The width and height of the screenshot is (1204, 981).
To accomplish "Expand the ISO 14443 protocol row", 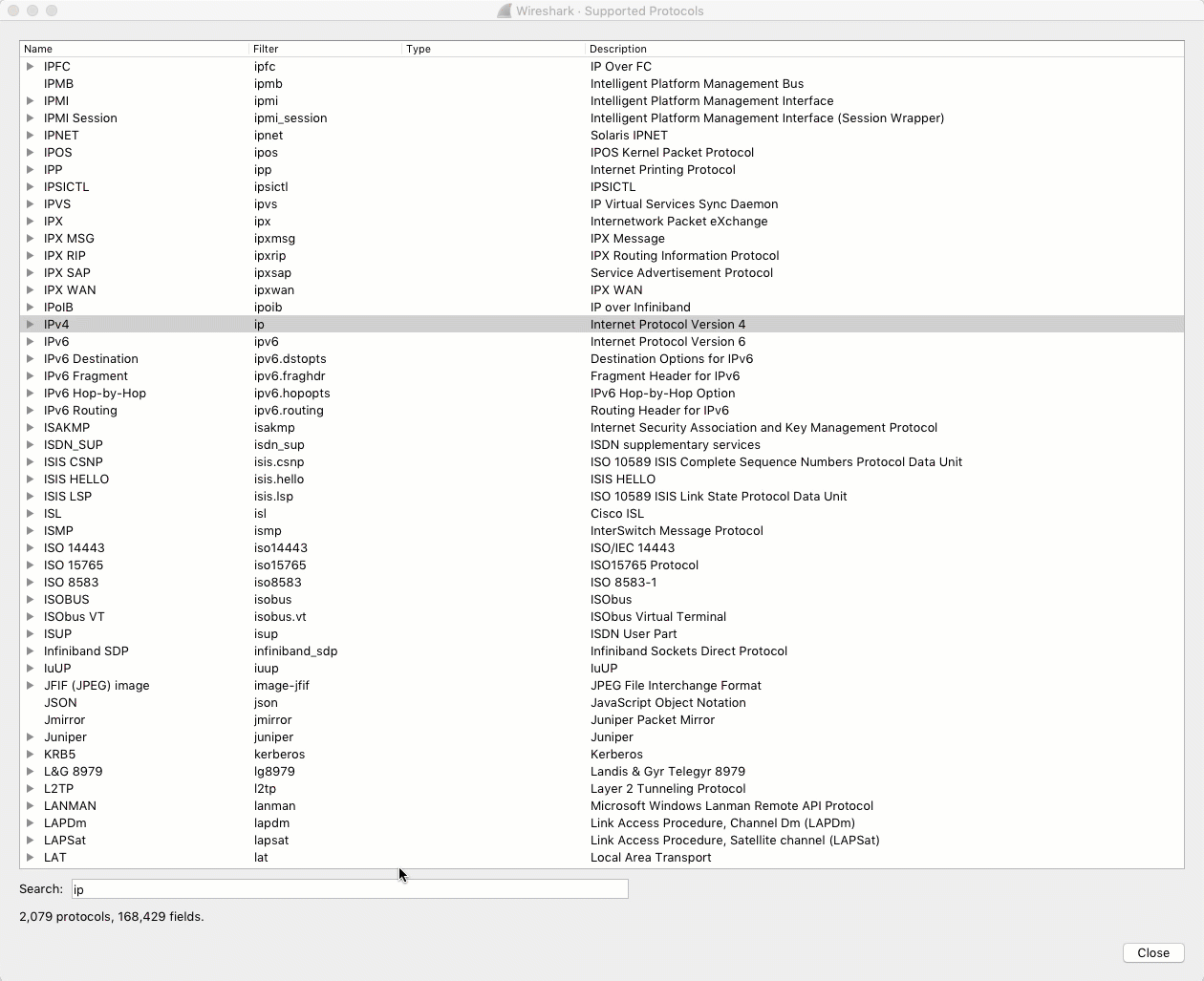I will pos(31,547).
